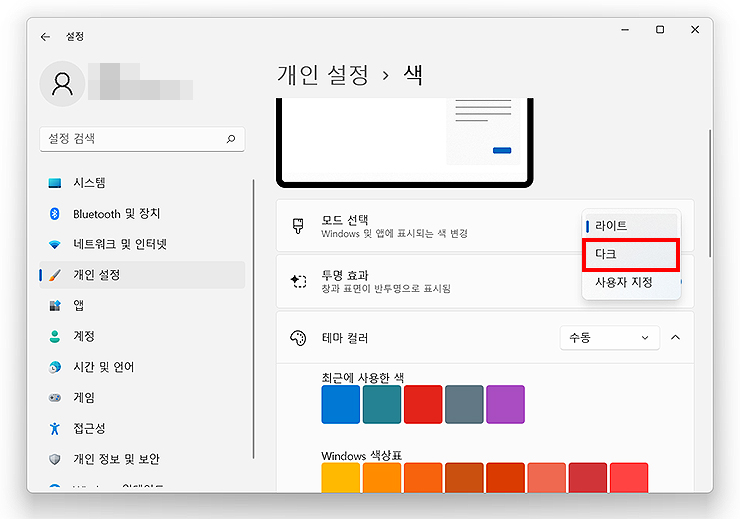Click the Bluetooth icon in sidebar
Screen dimensions: 740x519
55,214
